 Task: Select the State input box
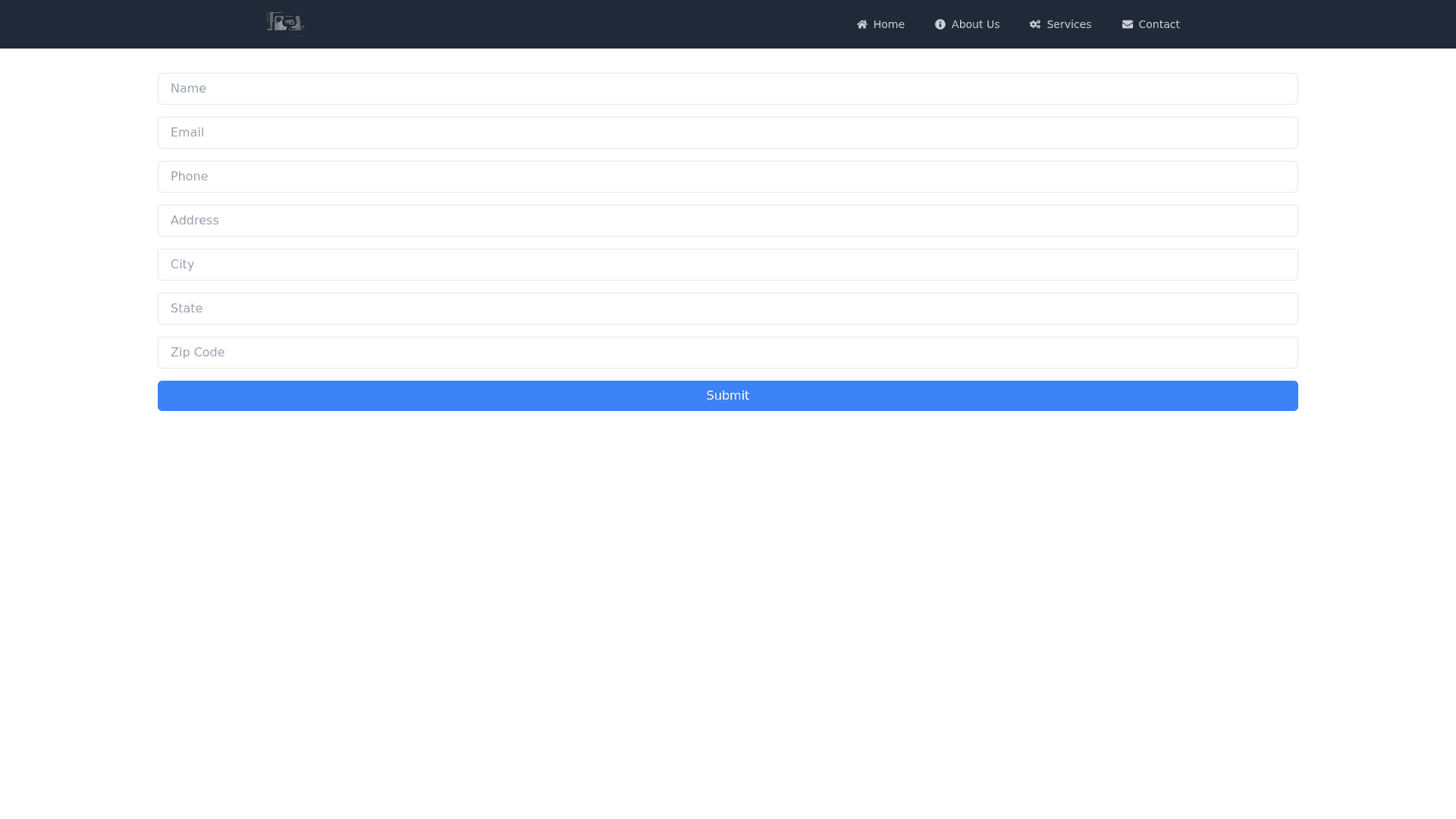[728, 309]
